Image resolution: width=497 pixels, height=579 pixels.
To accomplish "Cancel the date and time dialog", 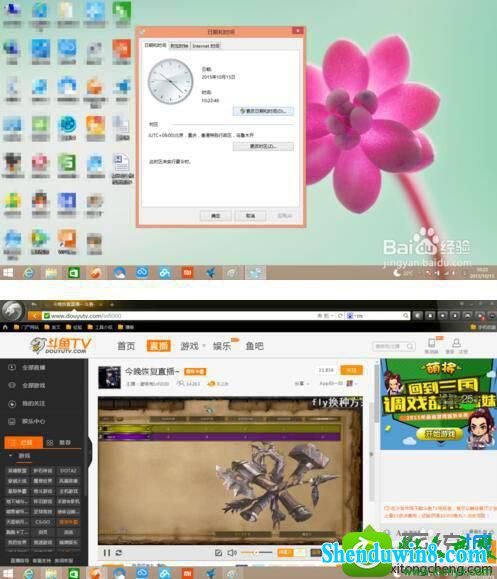I will point(250,216).
